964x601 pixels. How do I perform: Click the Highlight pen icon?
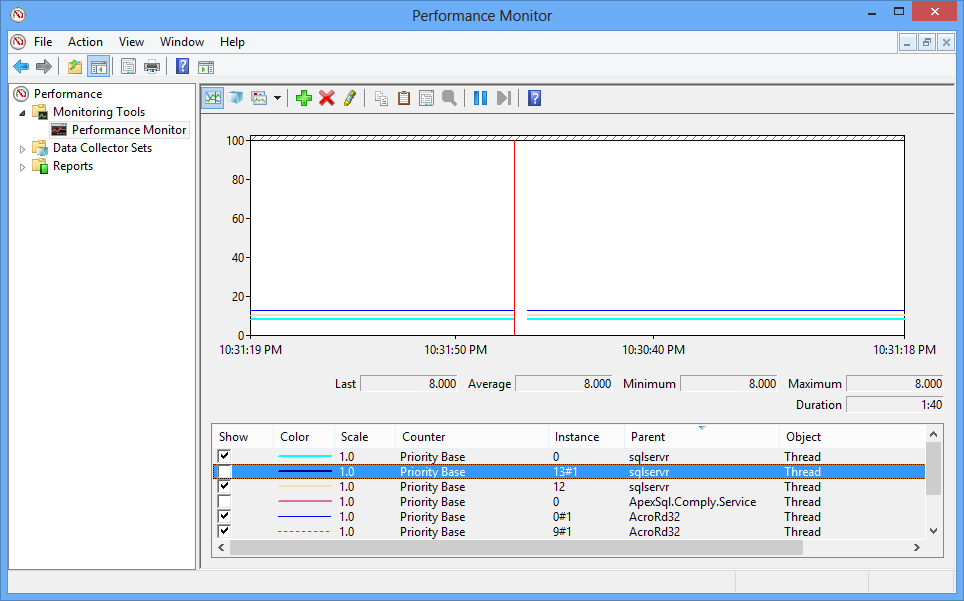pyautogui.click(x=349, y=98)
